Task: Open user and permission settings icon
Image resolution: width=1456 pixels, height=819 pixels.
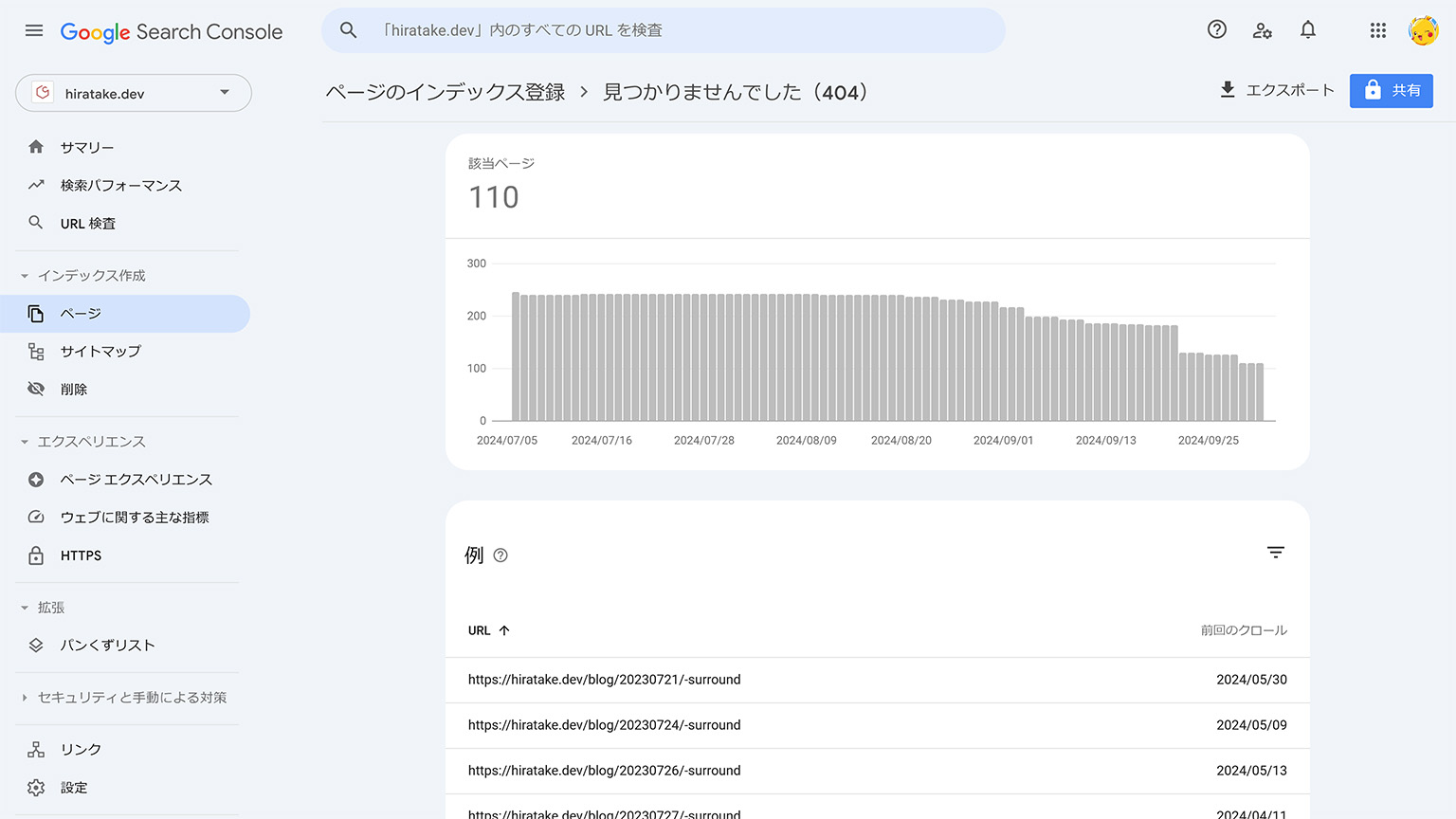Action: pyautogui.click(x=1263, y=30)
